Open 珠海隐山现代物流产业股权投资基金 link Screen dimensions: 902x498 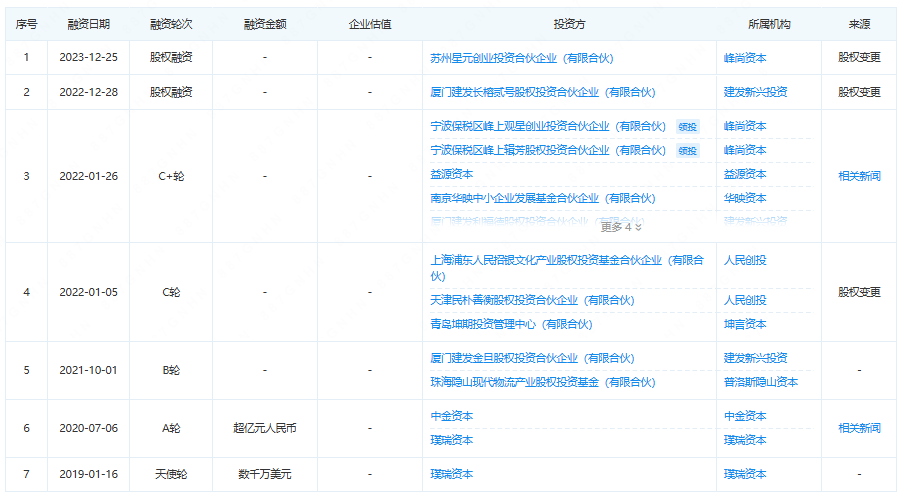pyautogui.click(x=542, y=382)
